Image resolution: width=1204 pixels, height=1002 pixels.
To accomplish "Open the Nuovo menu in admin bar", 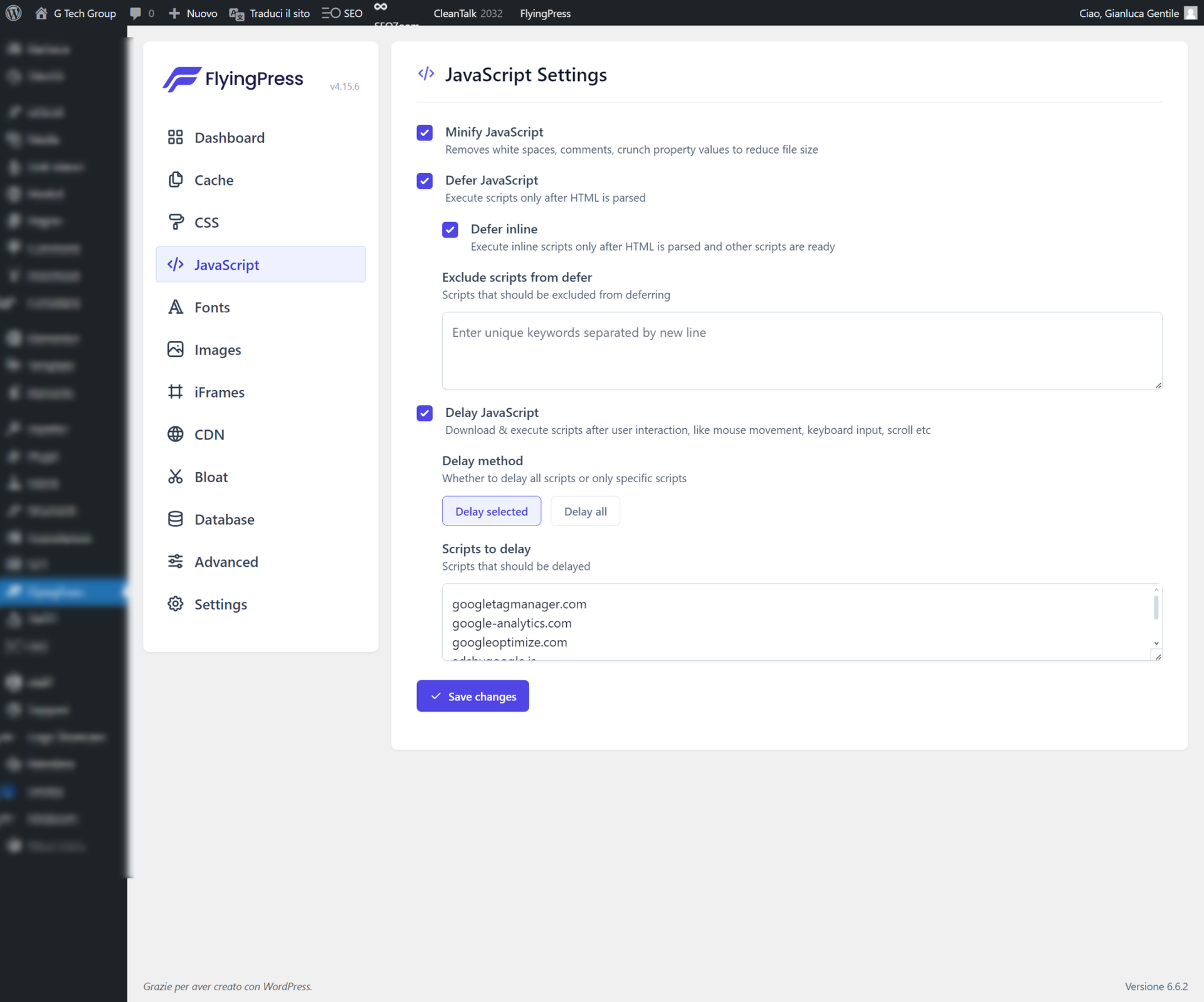I will pyautogui.click(x=194, y=13).
